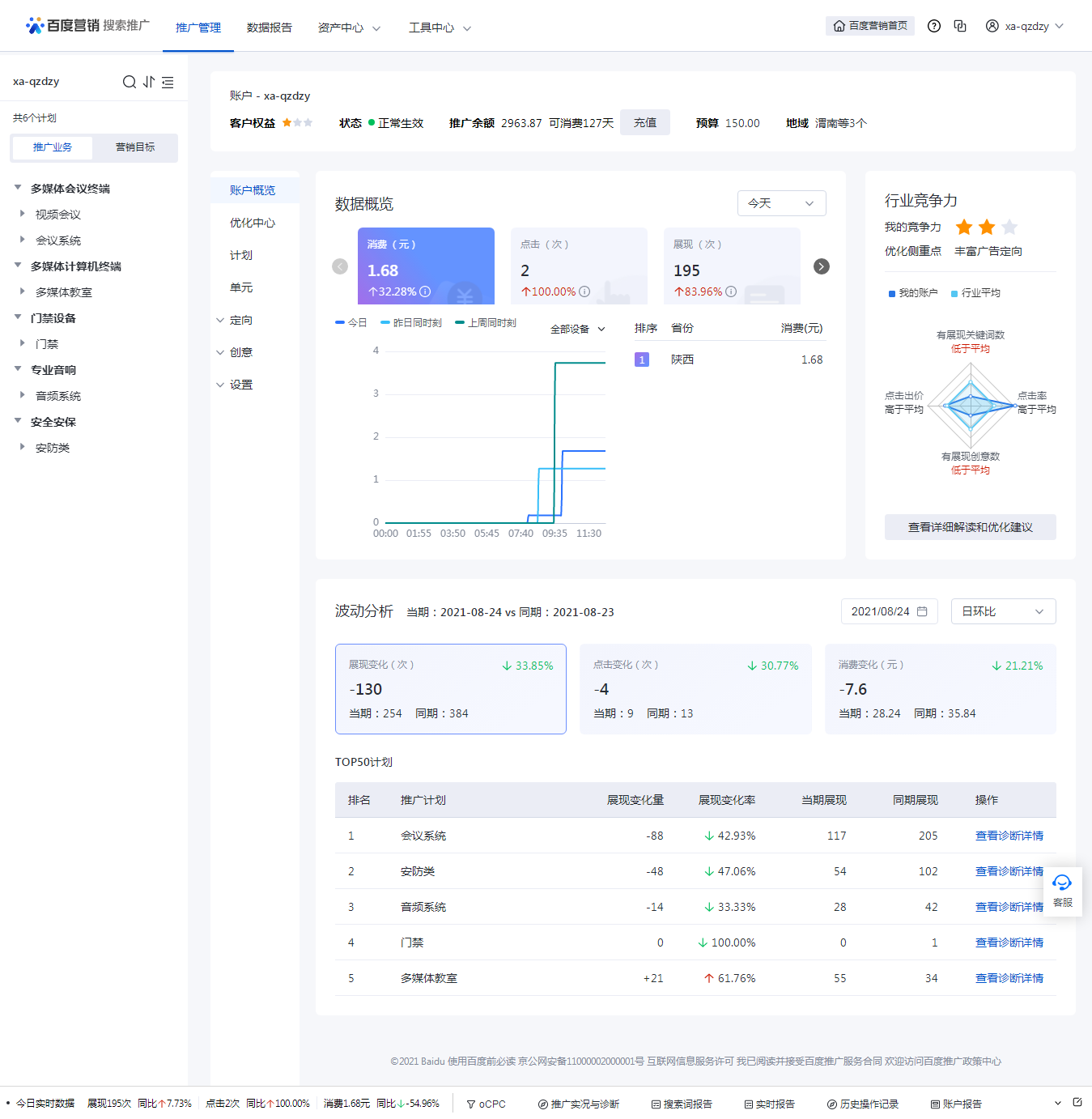Click the 充值 recharge button

pos(644,122)
